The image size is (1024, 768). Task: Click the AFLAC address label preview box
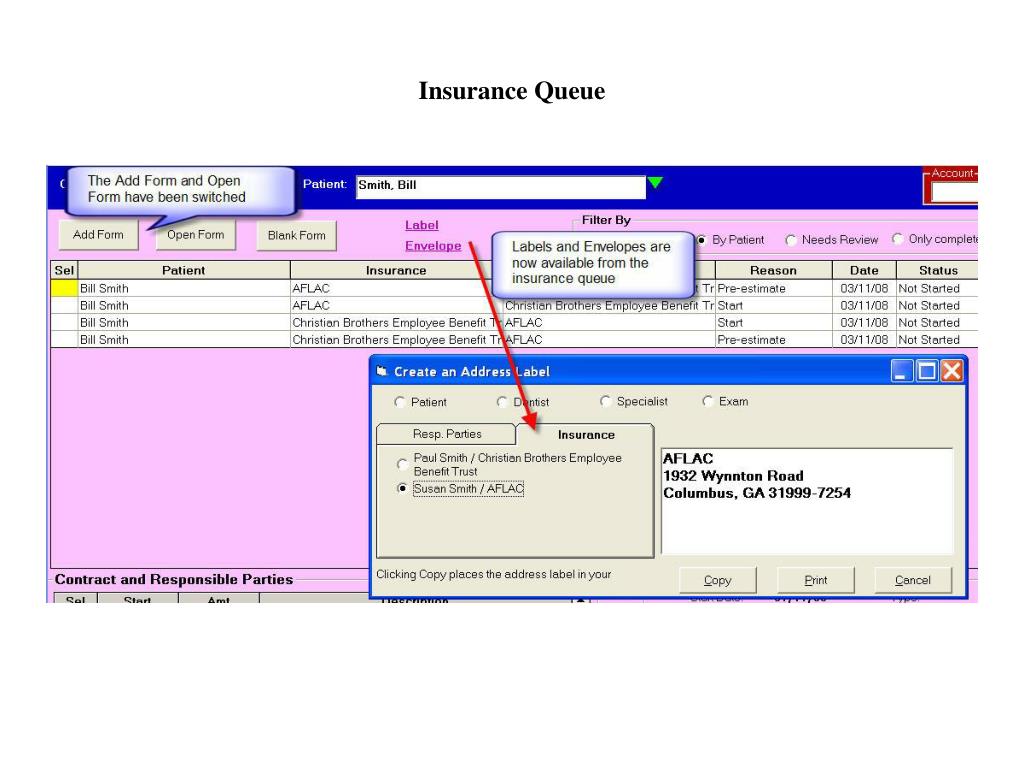pyautogui.click(x=807, y=501)
